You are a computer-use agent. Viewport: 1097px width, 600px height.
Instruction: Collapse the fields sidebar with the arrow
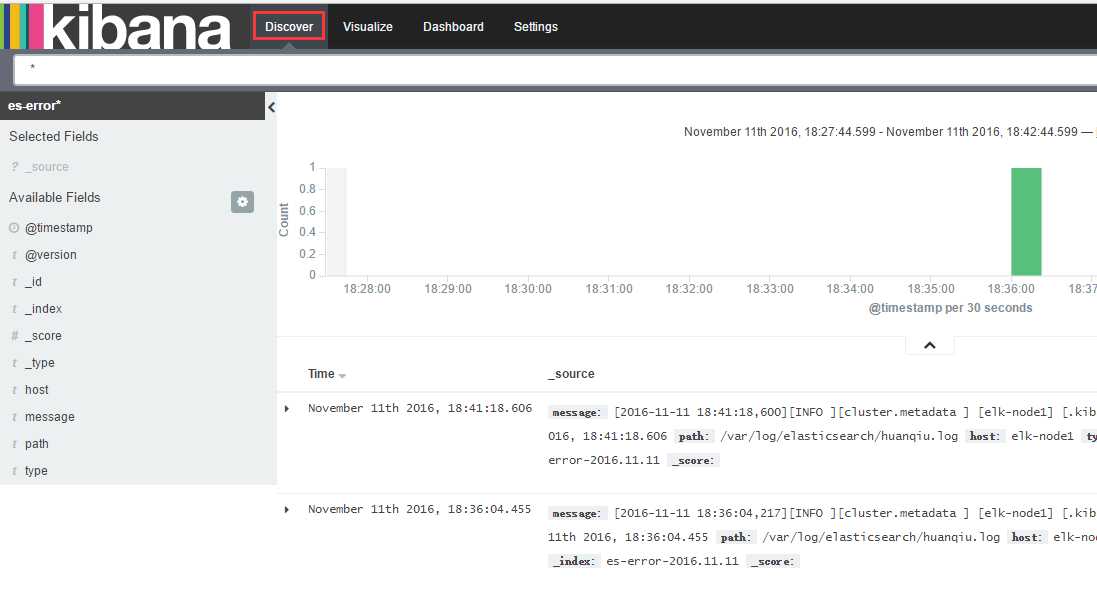[271, 107]
